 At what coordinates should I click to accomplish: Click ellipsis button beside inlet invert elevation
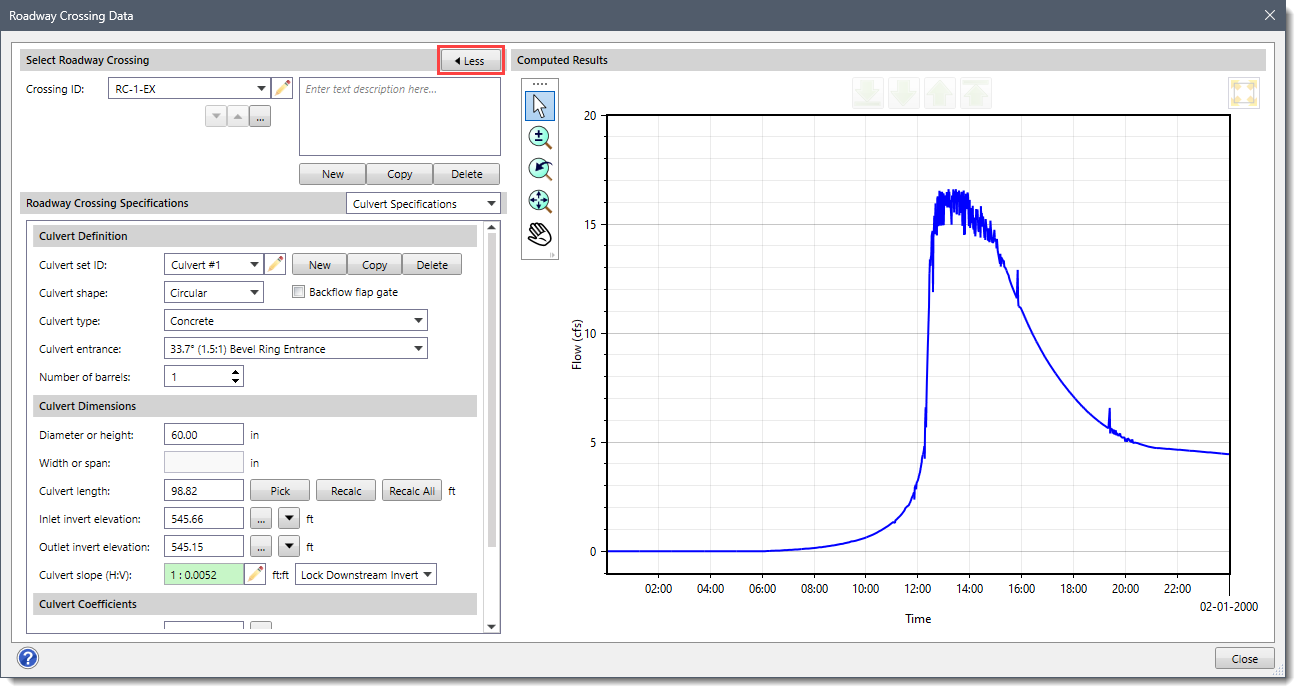pos(260,519)
